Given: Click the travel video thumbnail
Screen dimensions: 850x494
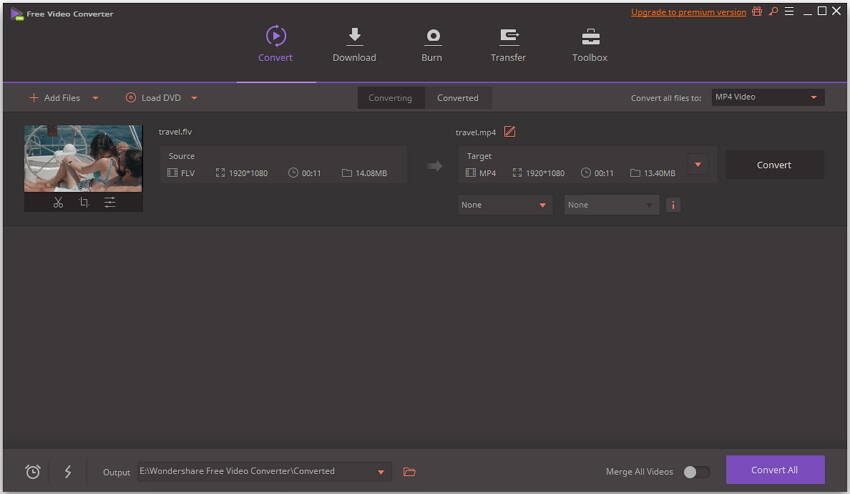Looking at the screenshot, I should [x=83, y=158].
